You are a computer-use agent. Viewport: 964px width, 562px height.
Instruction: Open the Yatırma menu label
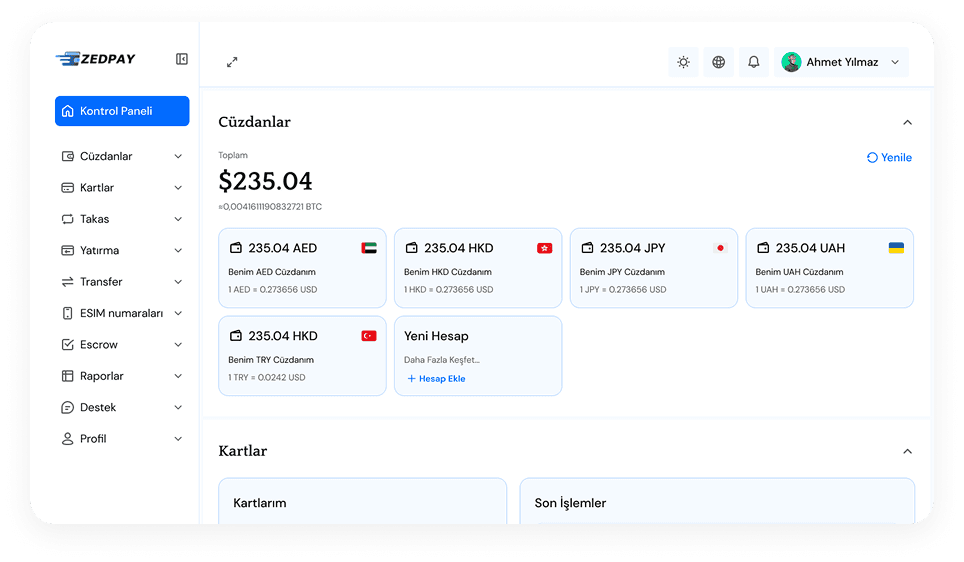(100, 250)
